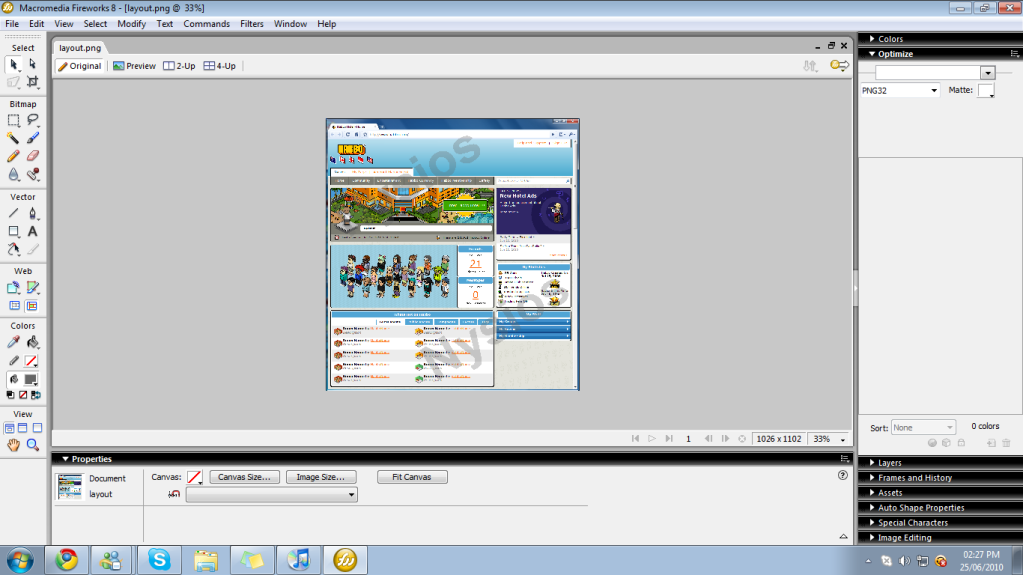The image size is (1023, 575).
Task: Expand the Frames and History panel
Action: (914, 478)
